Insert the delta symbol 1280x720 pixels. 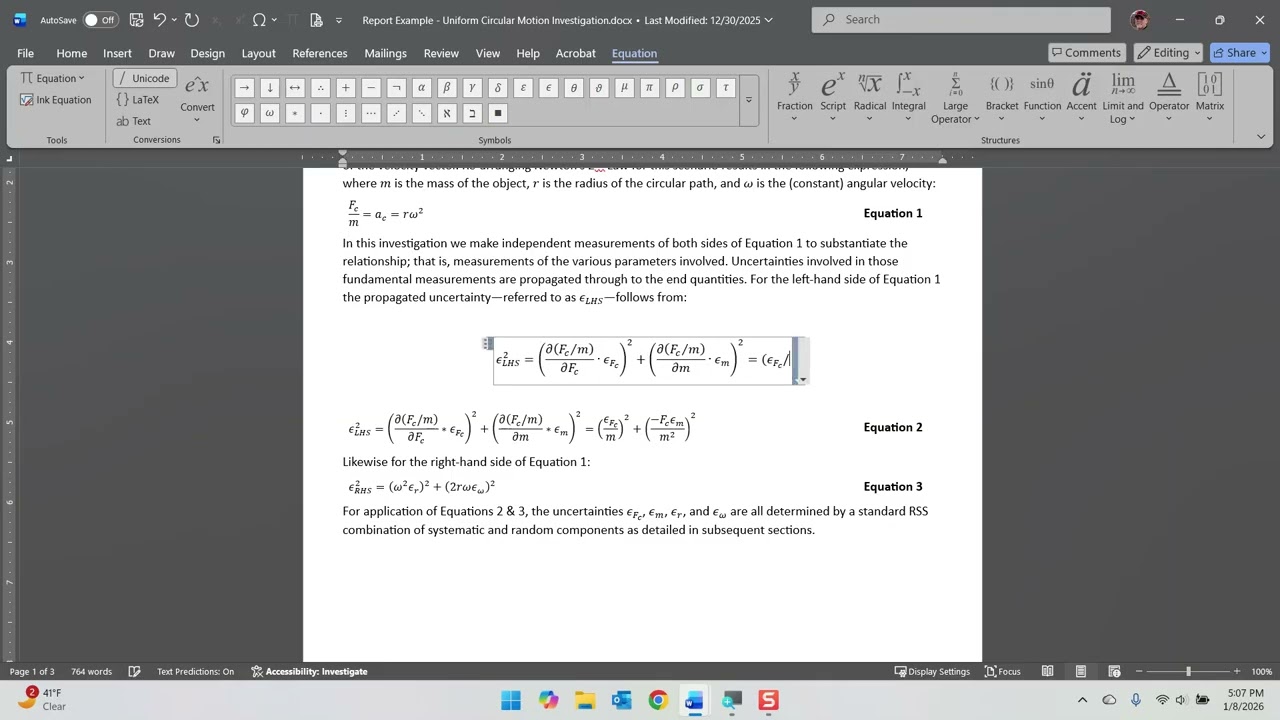point(497,88)
